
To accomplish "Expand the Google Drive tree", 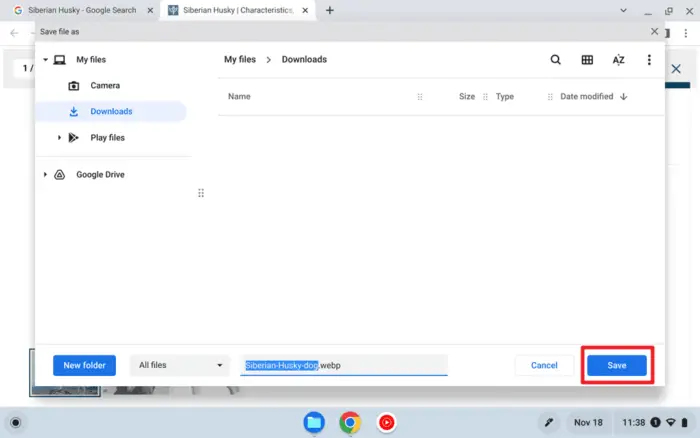I will (45, 175).
